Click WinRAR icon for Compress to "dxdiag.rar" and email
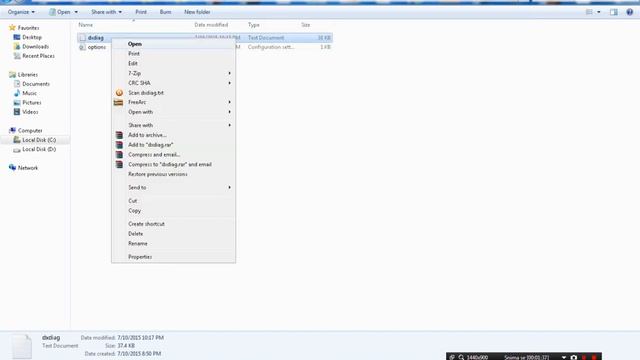This screenshot has width=640, height=360. coord(119,164)
